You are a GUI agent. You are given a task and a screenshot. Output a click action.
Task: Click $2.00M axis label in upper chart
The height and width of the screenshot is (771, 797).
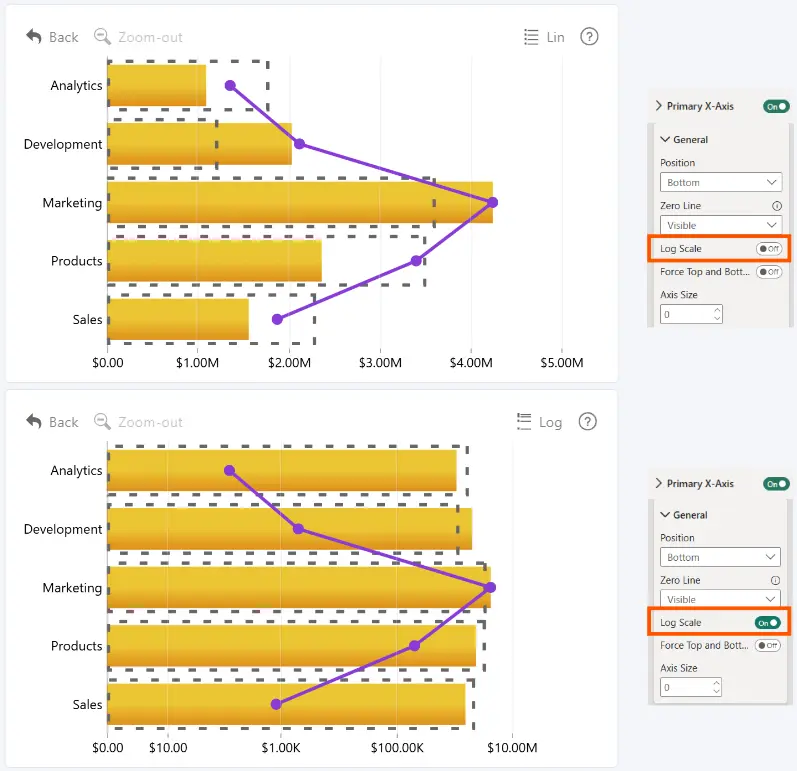point(289,362)
